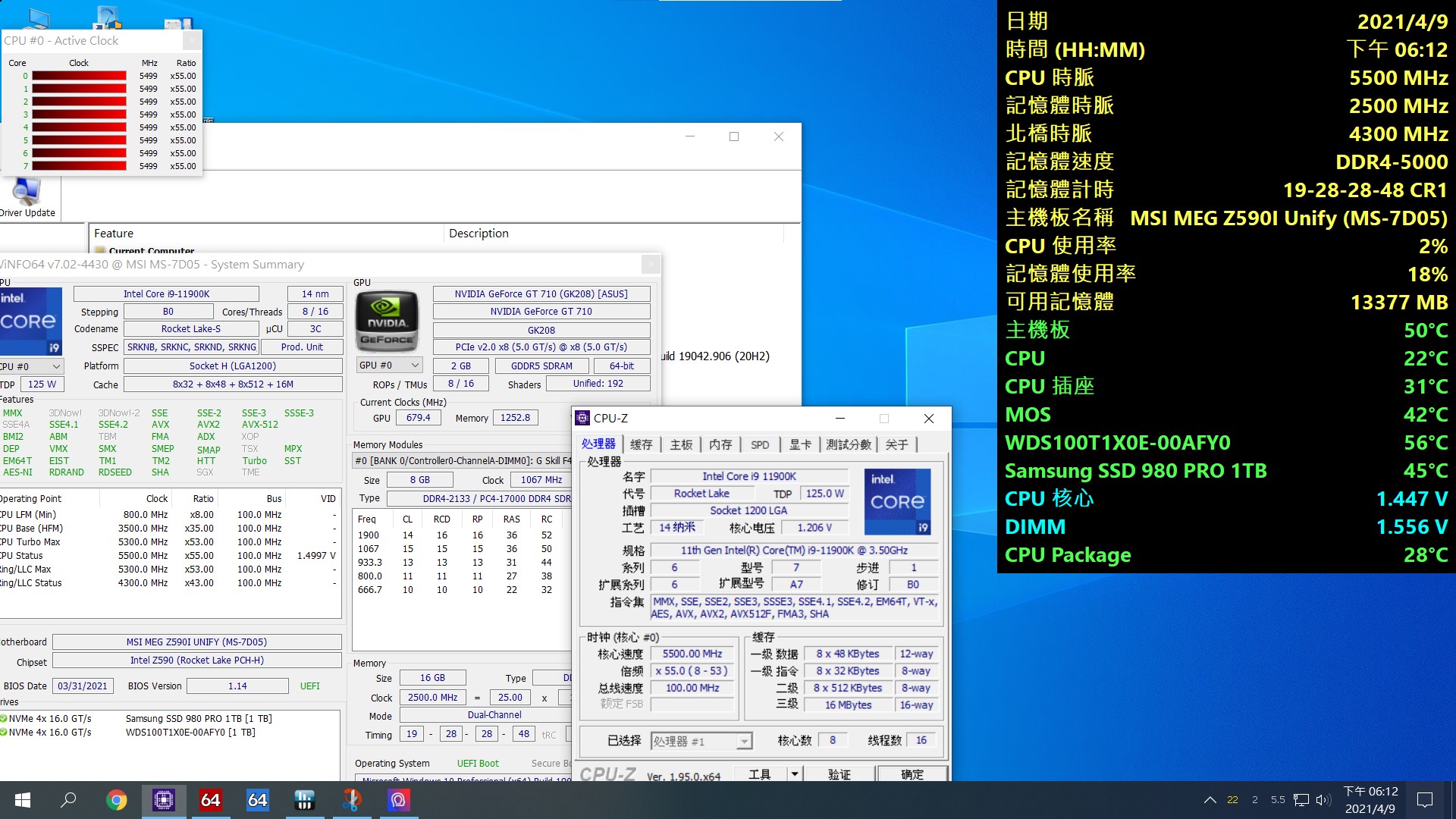
Task: Open the taskbar clock and date
Action: coord(1370,800)
